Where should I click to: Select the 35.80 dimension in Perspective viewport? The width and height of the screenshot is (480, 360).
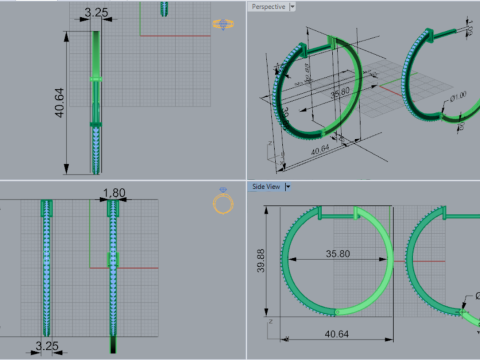pyautogui.click(x=340, y=93)
